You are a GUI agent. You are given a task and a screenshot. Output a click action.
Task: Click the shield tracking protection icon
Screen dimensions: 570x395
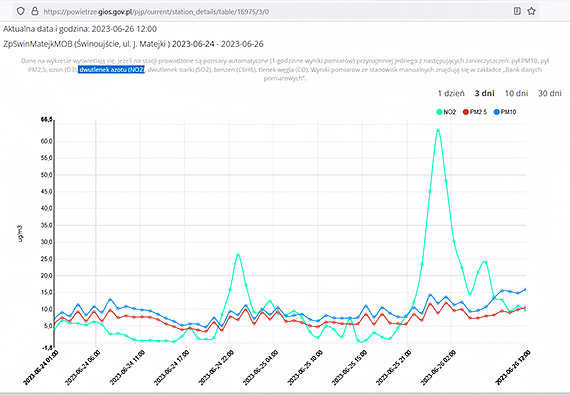[21, 11]
